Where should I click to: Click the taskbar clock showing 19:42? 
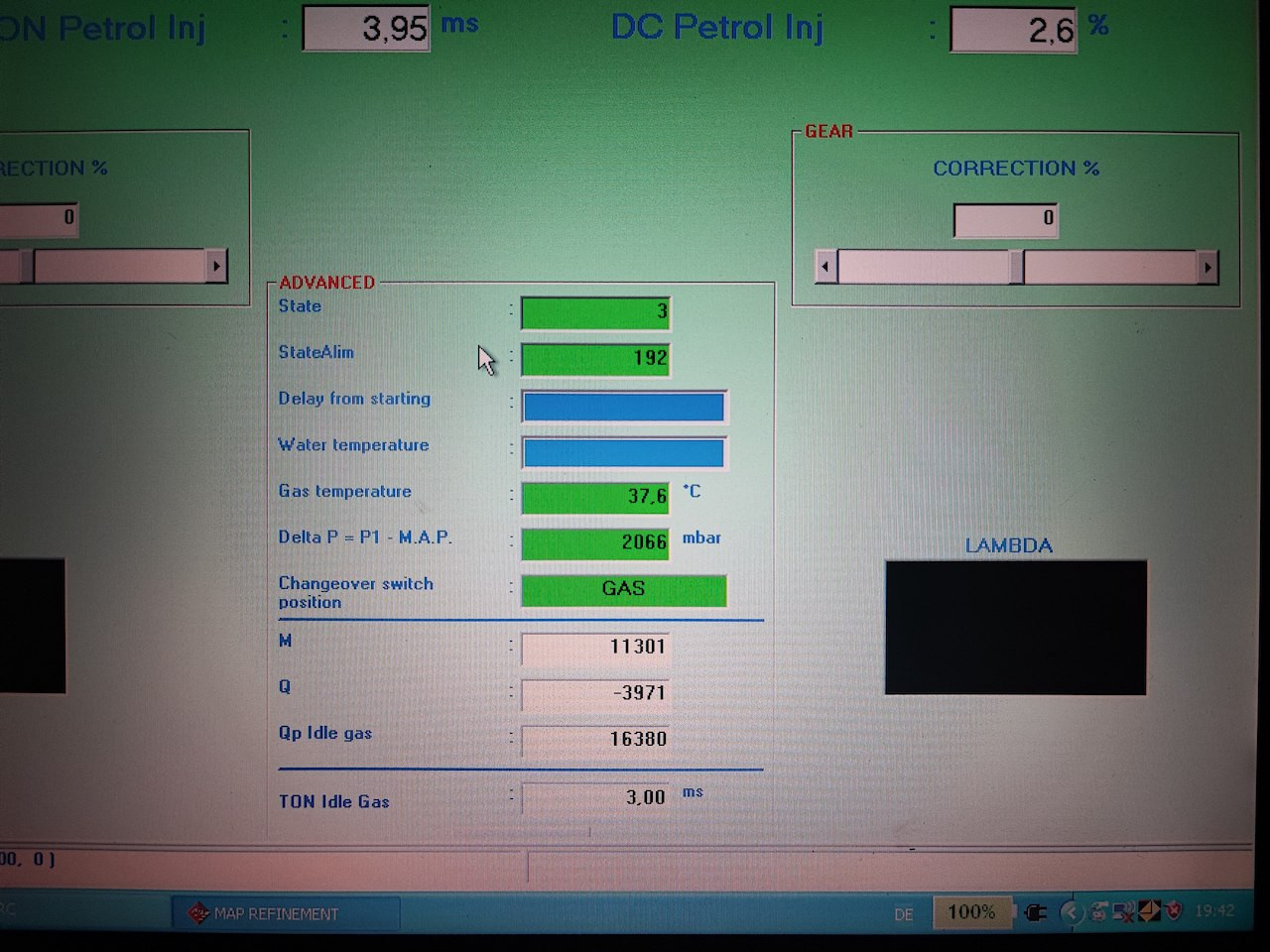(1214, 910)
